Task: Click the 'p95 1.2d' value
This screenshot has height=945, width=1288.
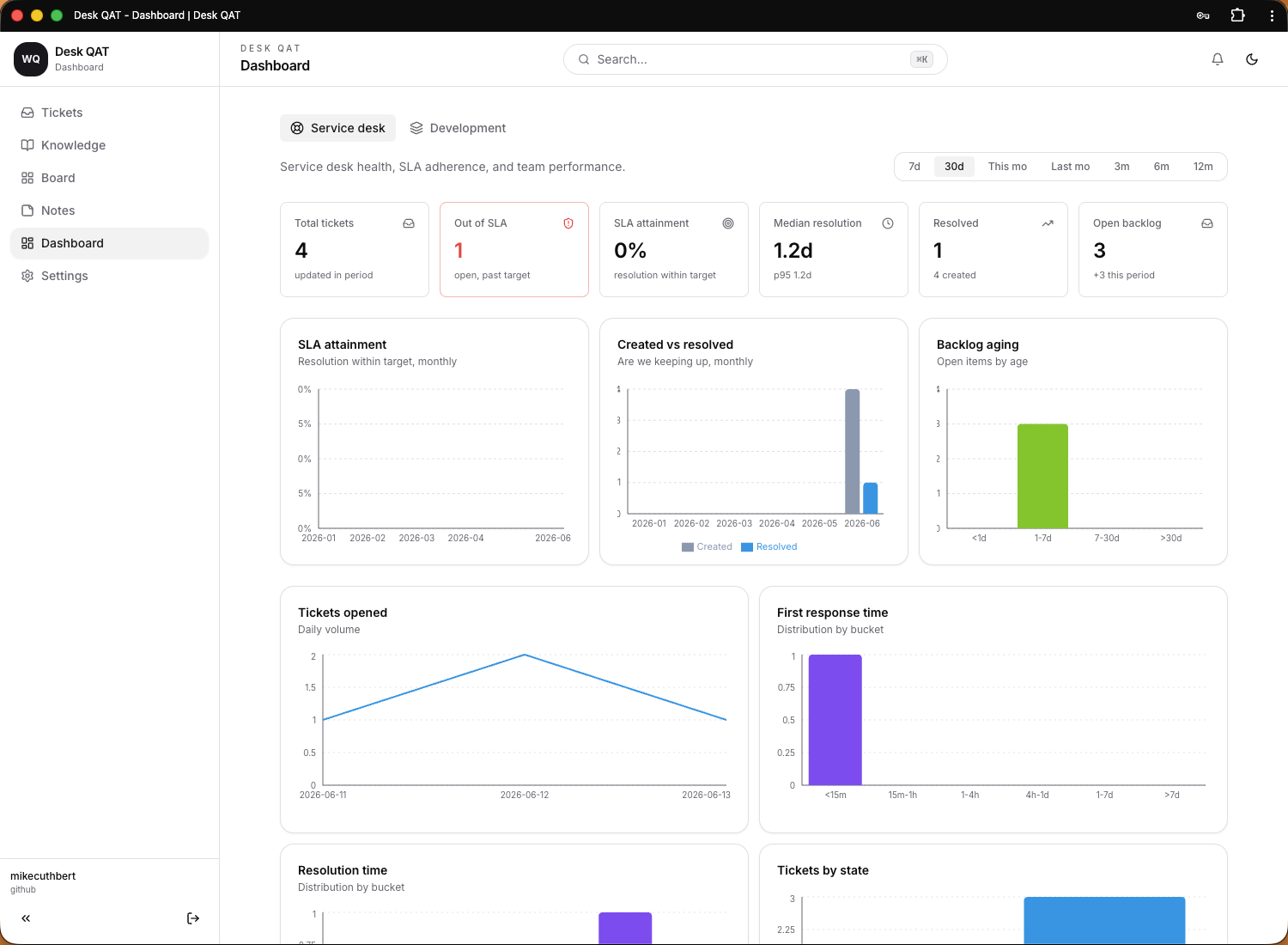Action: point(793,275)
